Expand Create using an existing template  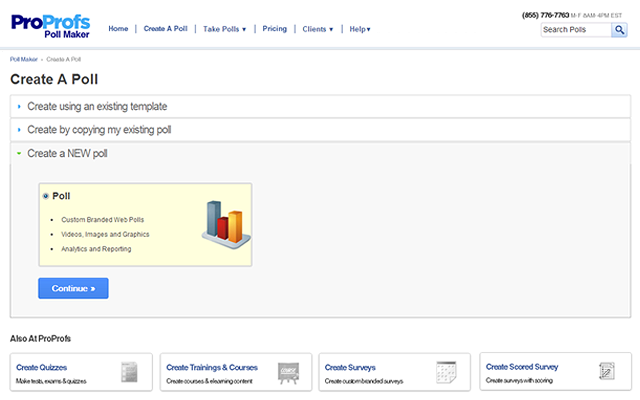point(97,105)
